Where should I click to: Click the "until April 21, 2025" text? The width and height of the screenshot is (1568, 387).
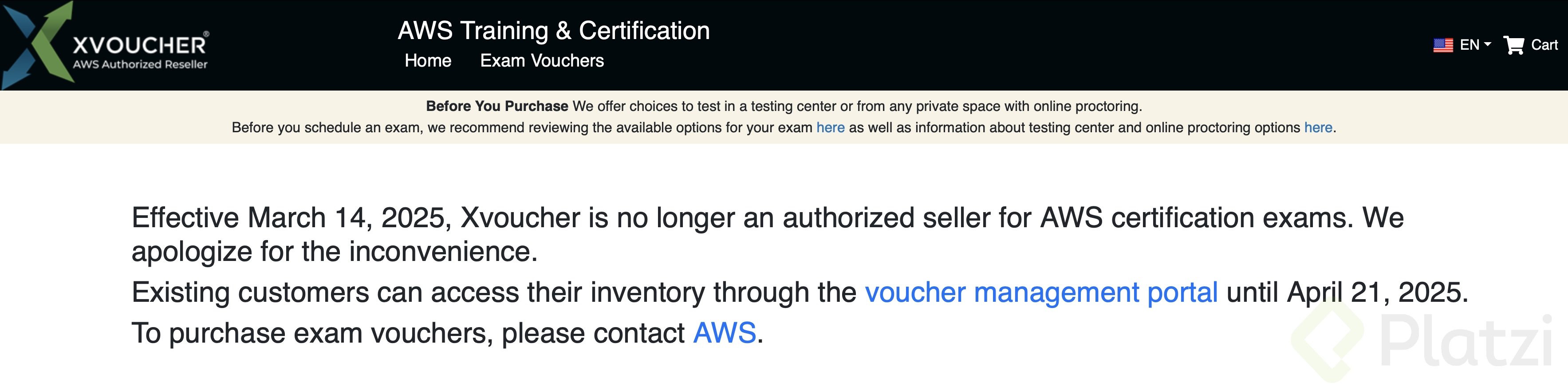click(x=1347, y=292)
